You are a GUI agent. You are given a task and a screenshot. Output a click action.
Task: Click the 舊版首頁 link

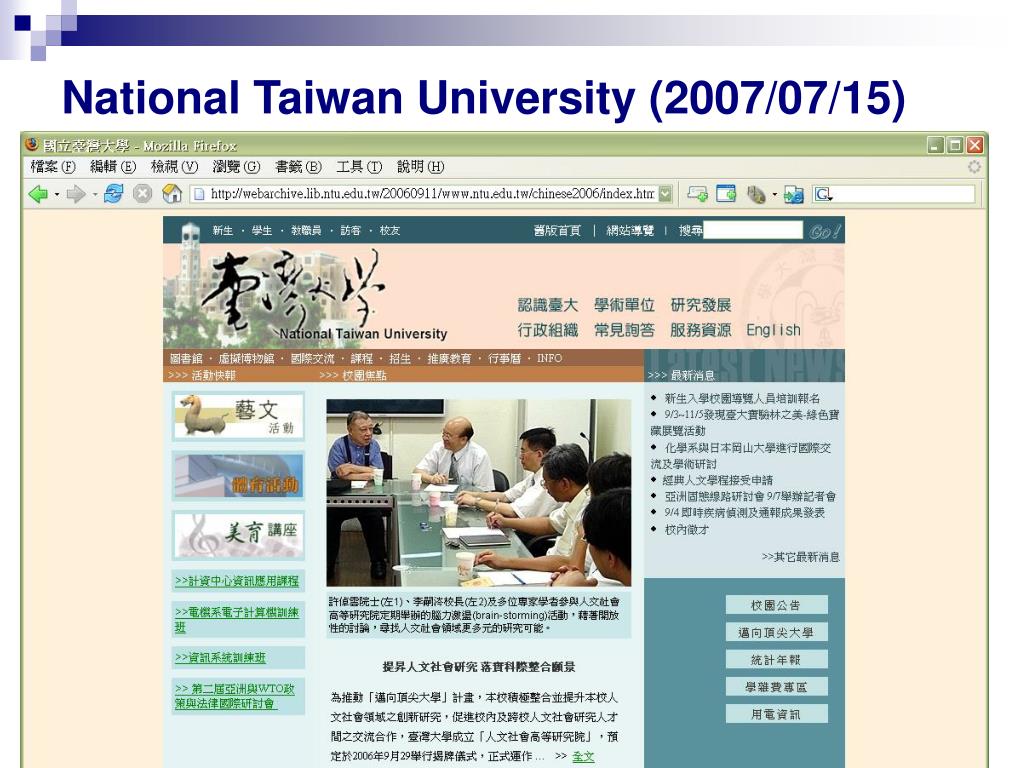[x=557, y=231]
